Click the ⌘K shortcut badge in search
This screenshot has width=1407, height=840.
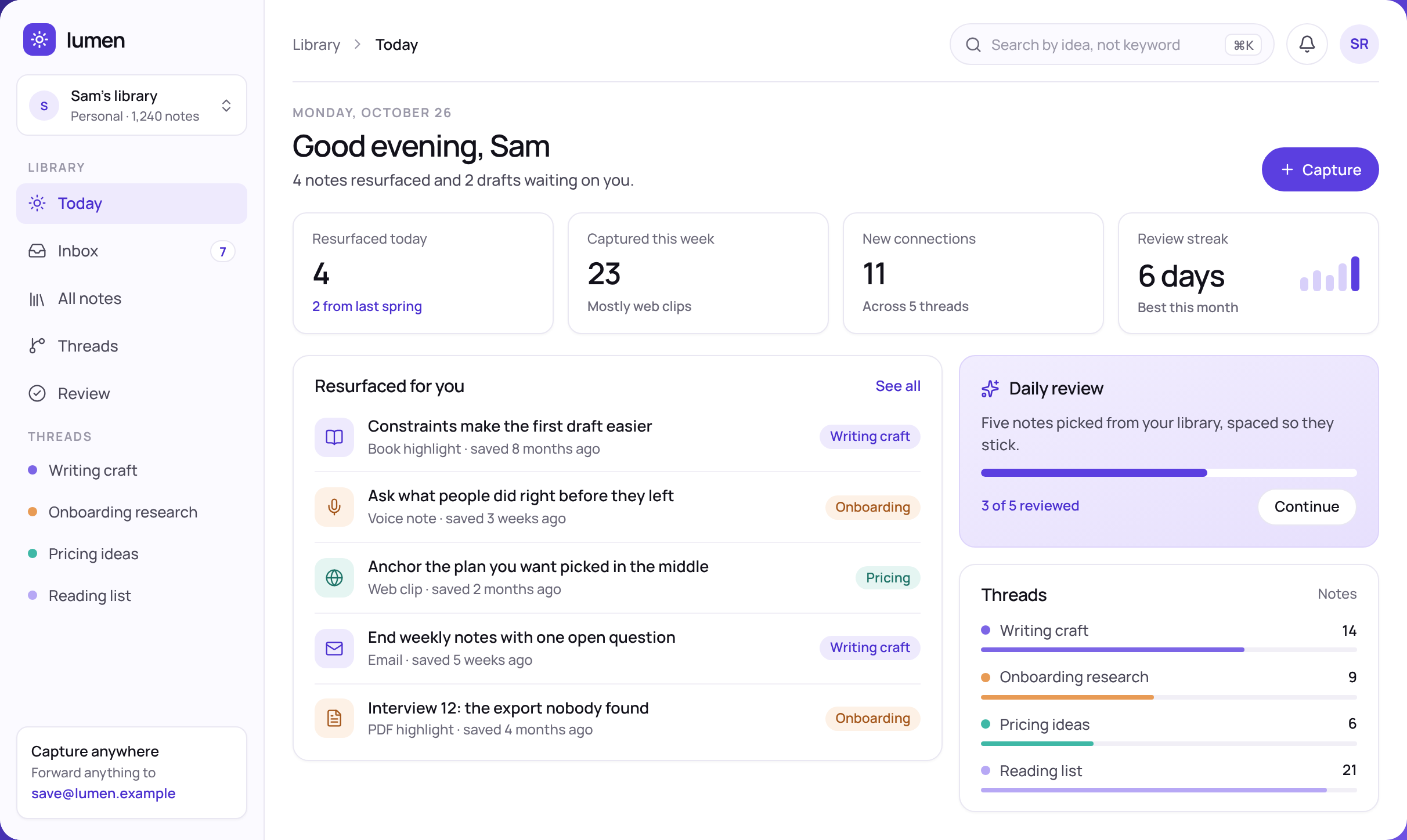1243,45
